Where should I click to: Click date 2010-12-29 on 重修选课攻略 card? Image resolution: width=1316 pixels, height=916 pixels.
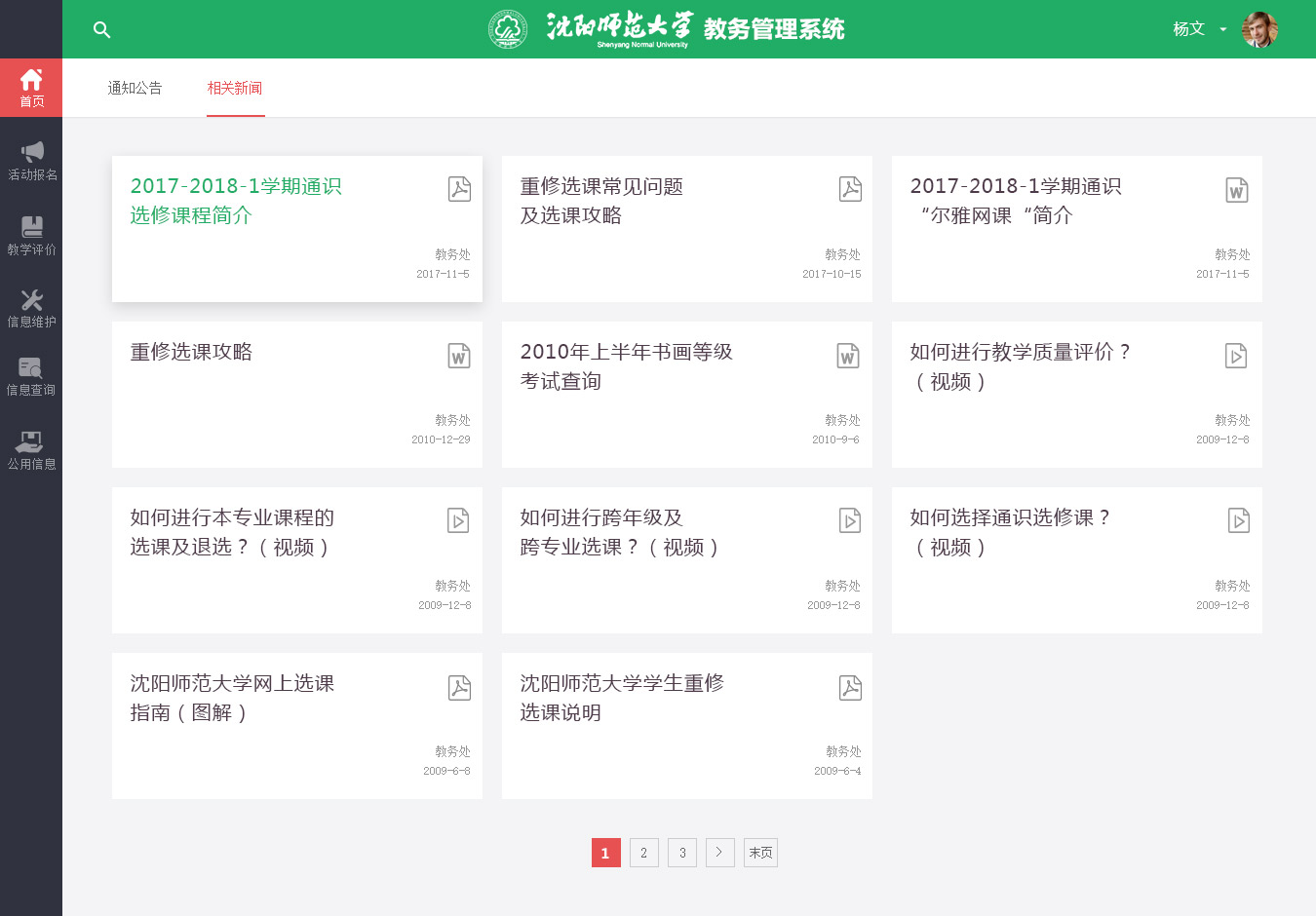pos(441,439)
